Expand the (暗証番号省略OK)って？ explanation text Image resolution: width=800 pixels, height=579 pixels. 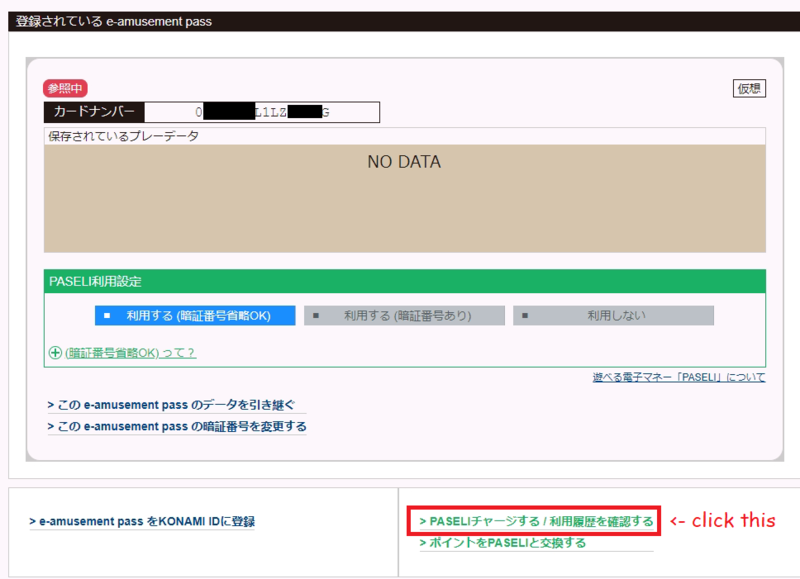point(130,352)
